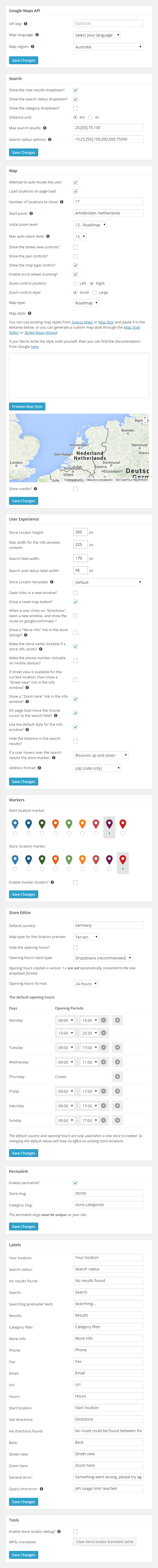Save changes in Search section

tap(24, 152)
